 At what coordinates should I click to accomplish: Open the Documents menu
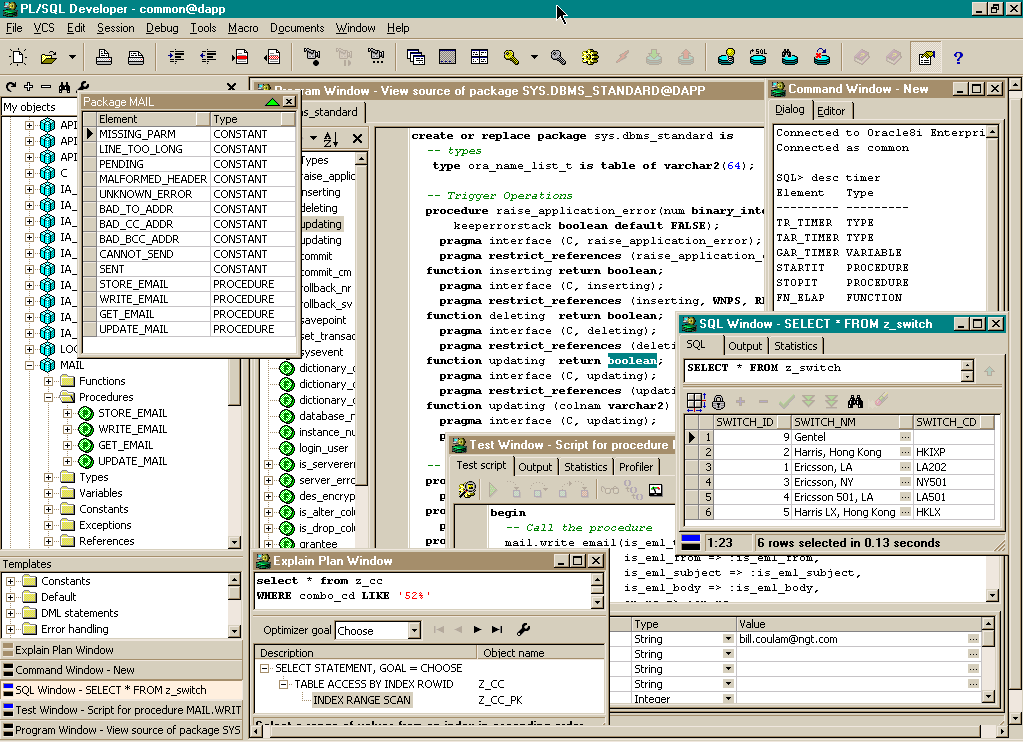297,28
